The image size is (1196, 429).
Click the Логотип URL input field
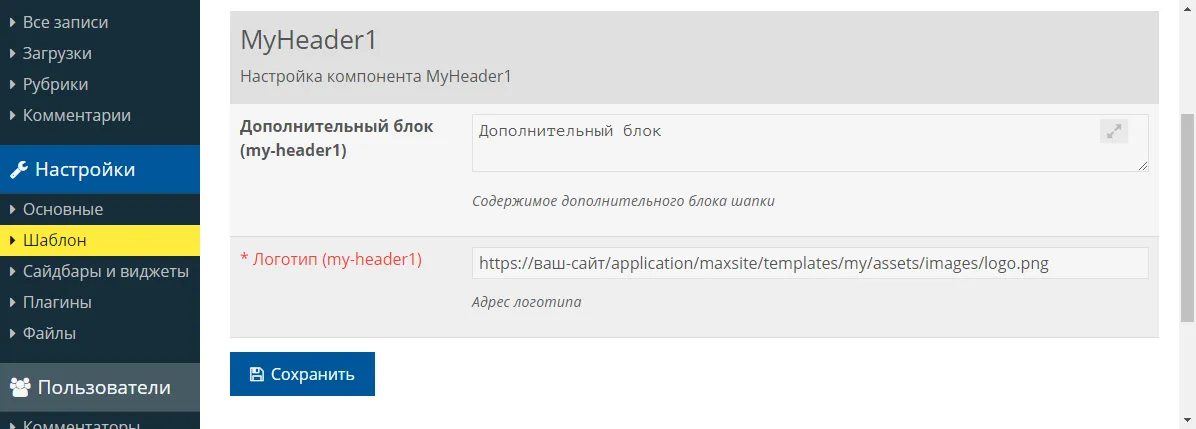point(810,263)
